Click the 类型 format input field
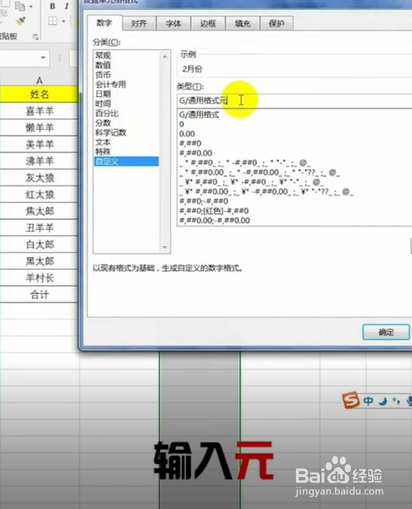 tap(295, 101)
